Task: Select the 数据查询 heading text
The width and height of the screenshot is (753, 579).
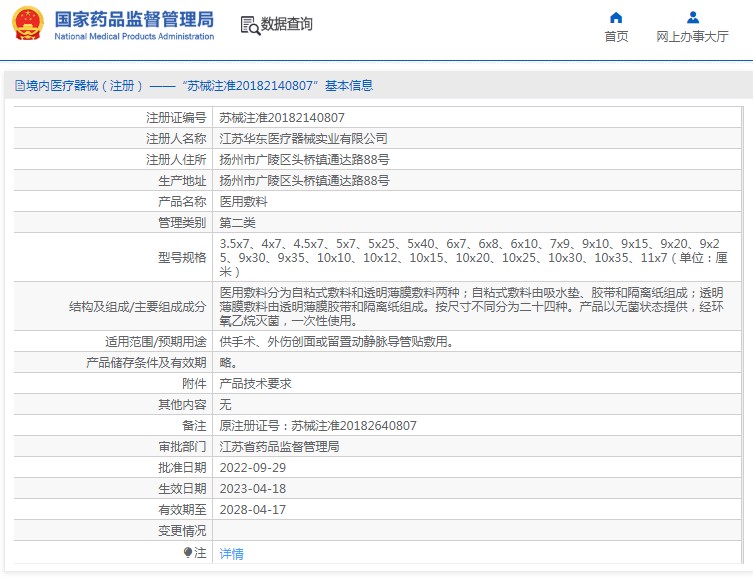Action: point(286,24)
